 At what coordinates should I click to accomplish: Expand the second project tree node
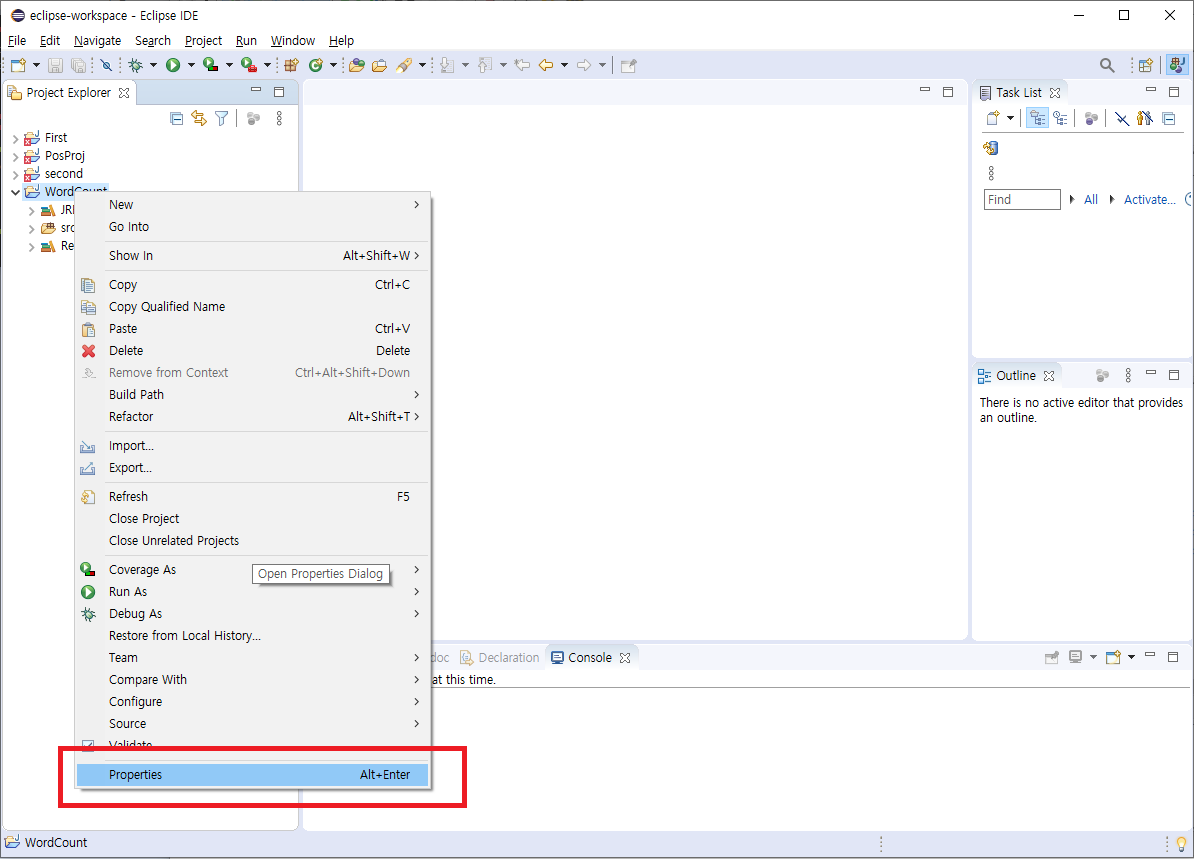tap(15, 174)
